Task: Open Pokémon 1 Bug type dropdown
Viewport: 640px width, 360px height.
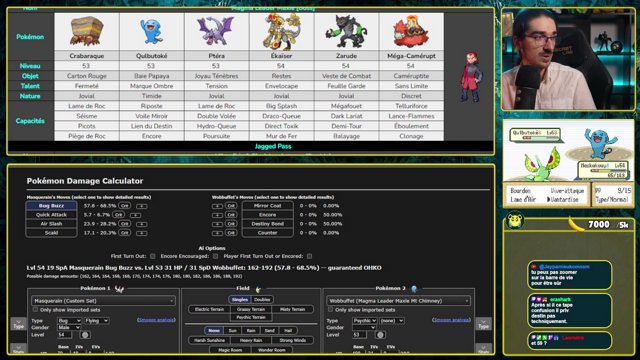Action: coord(69,321)
